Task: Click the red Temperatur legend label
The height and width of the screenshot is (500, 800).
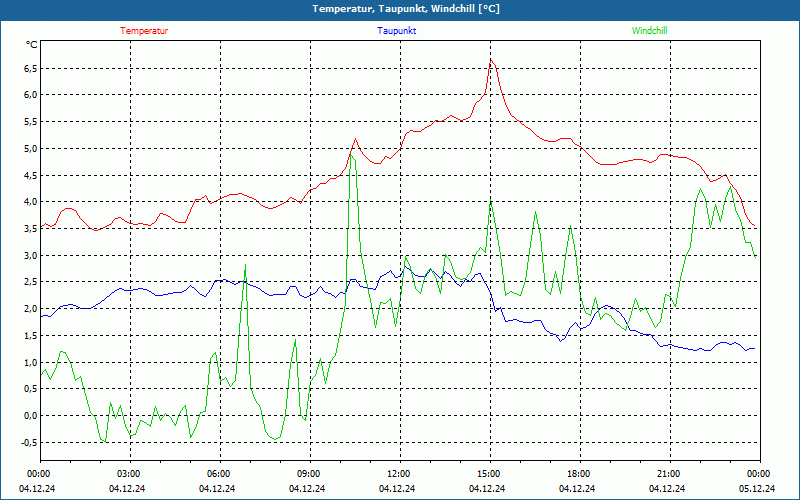Action: [144, 31]
